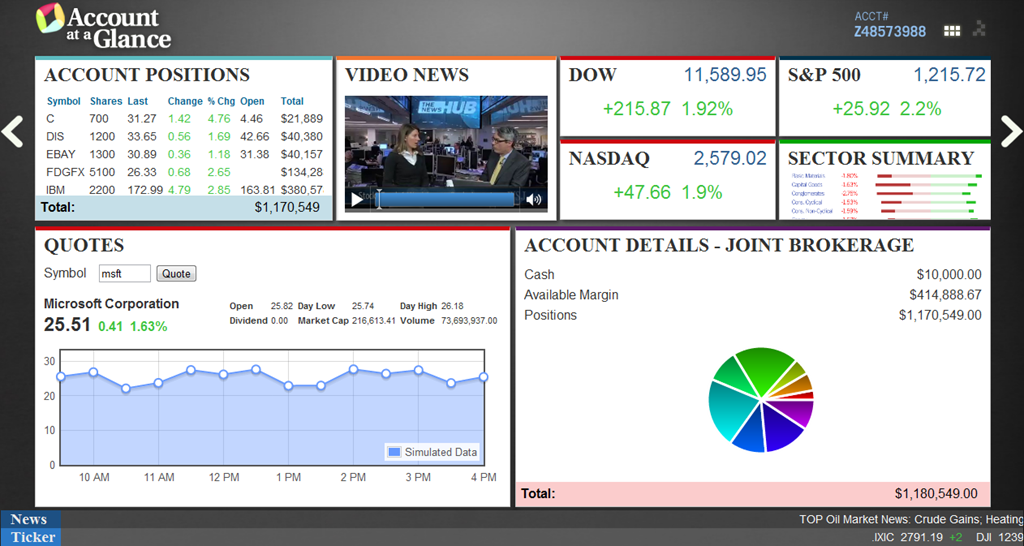Click the Quote button

click(176, 274)
